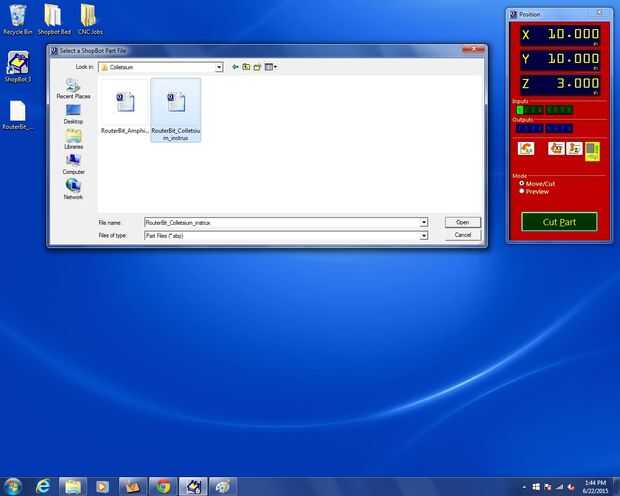Go up one folder level
The height and width of the screenshot is (496, 620).
246,67
